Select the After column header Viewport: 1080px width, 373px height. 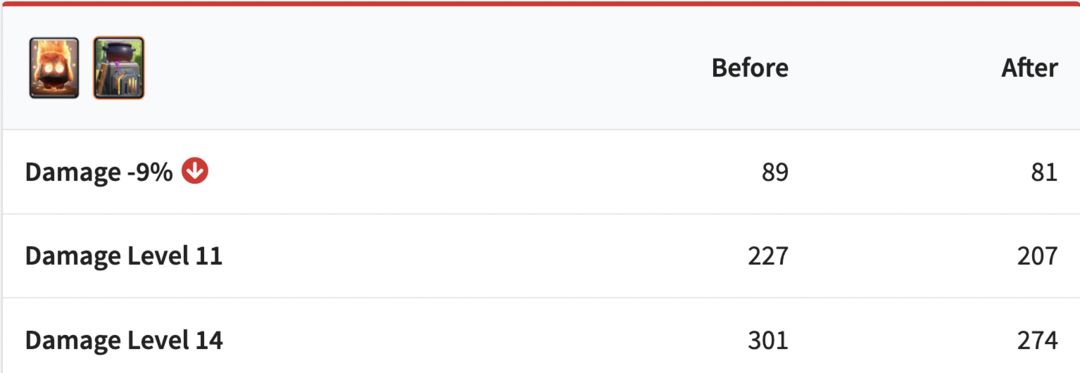click(1029, 67)
